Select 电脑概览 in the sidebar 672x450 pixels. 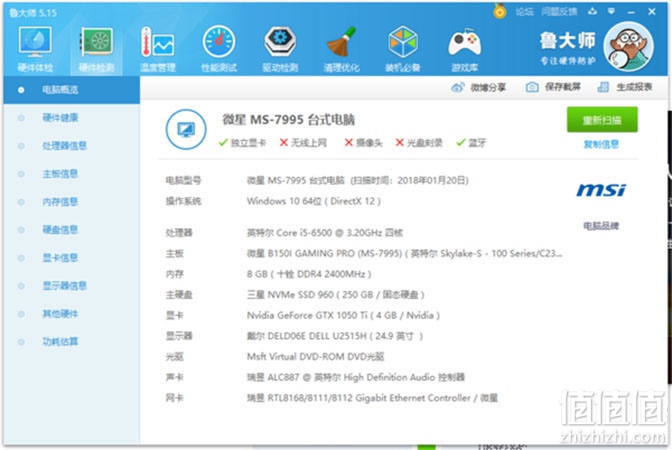click(x=72, y=90)
